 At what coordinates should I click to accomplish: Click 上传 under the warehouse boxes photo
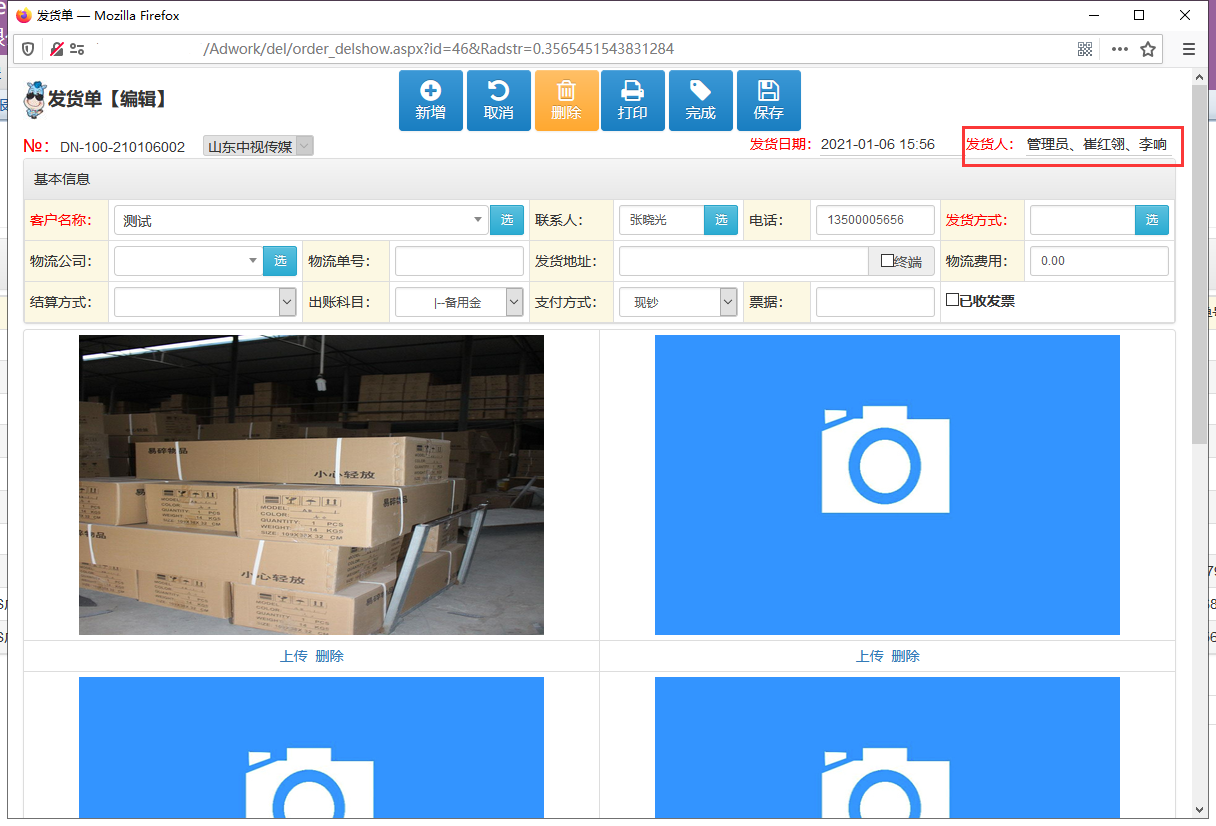293,656
